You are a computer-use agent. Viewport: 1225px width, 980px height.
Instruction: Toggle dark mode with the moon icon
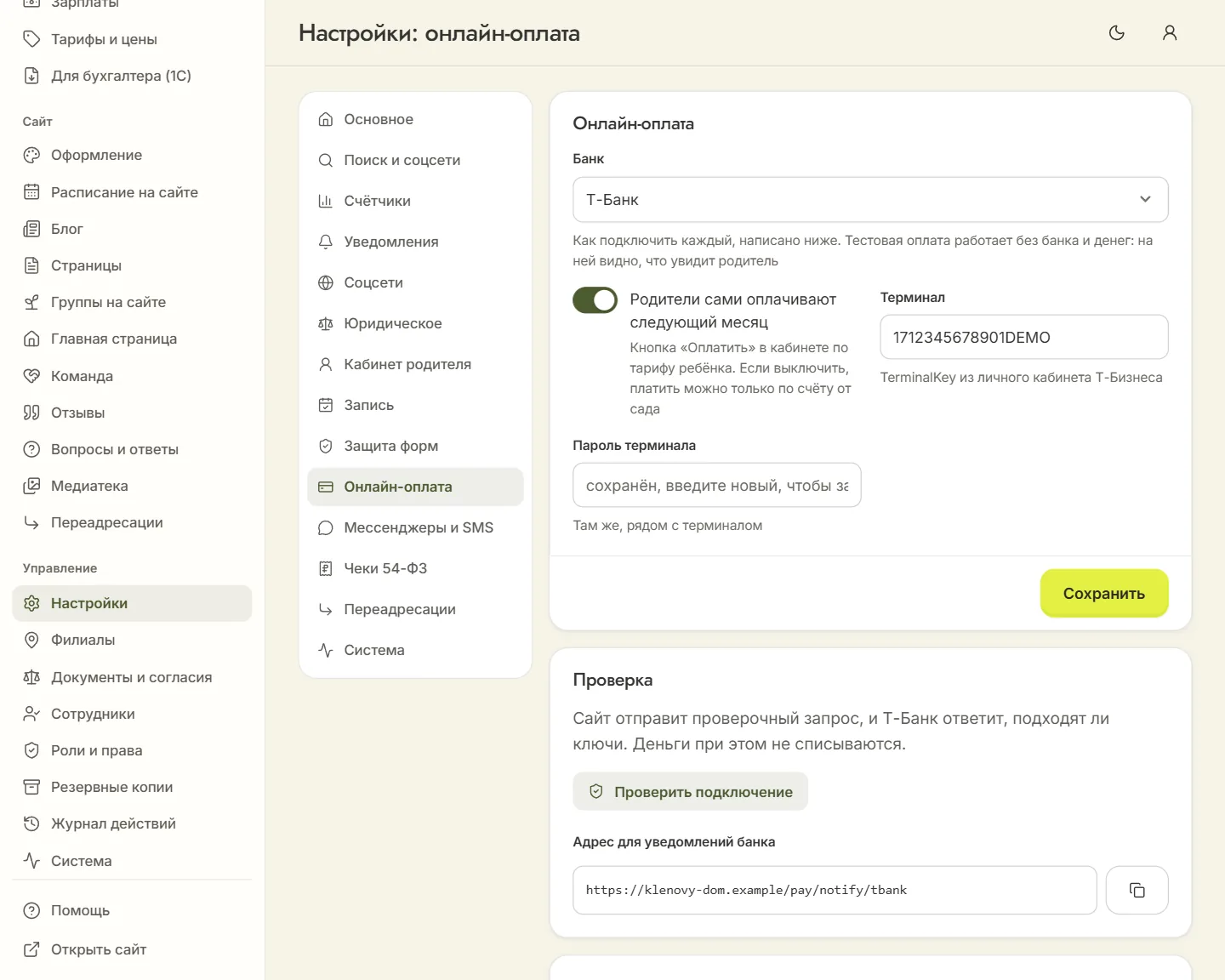(x=1117, y=33)
